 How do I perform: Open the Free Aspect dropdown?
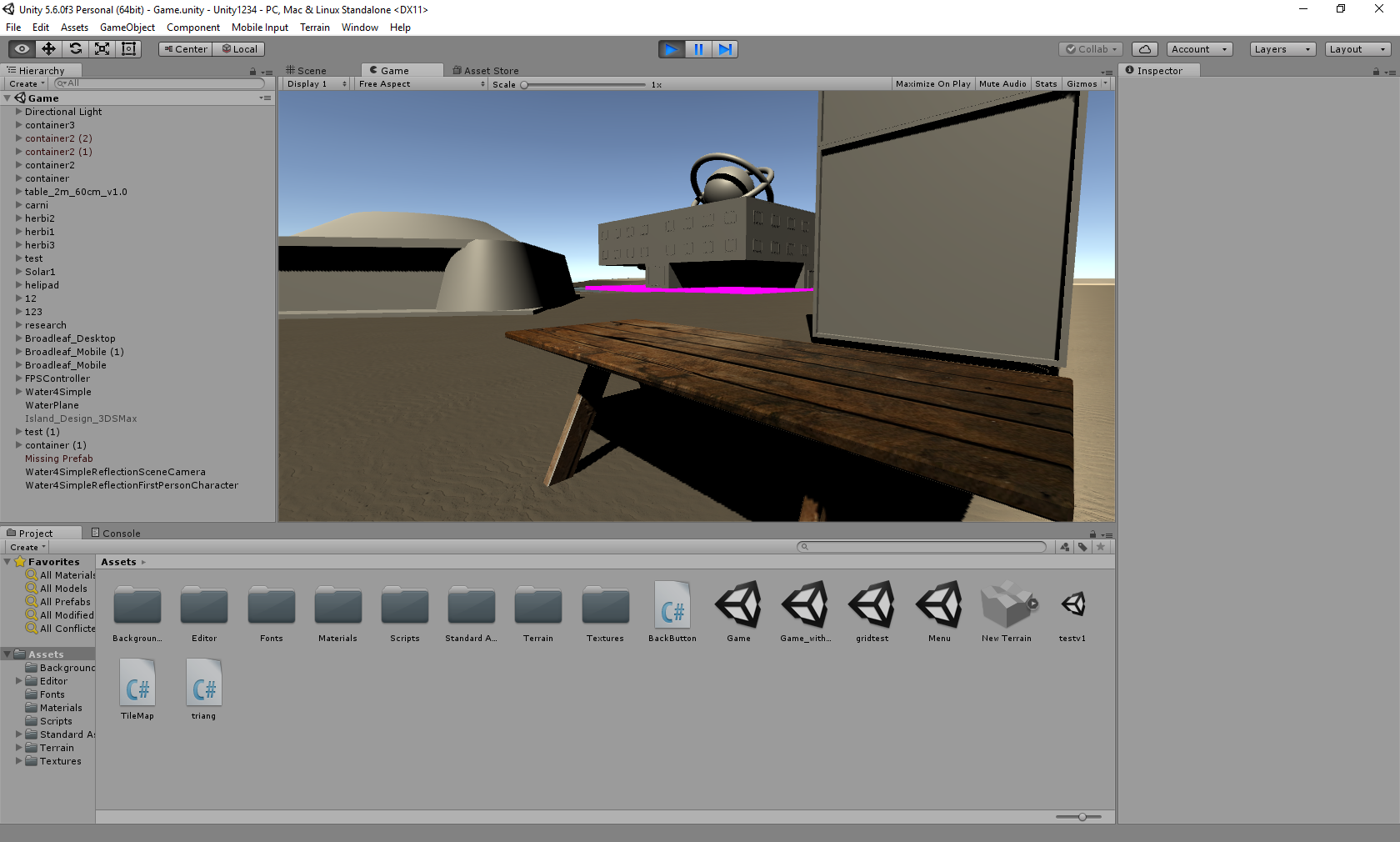click(x=421, y=84)
